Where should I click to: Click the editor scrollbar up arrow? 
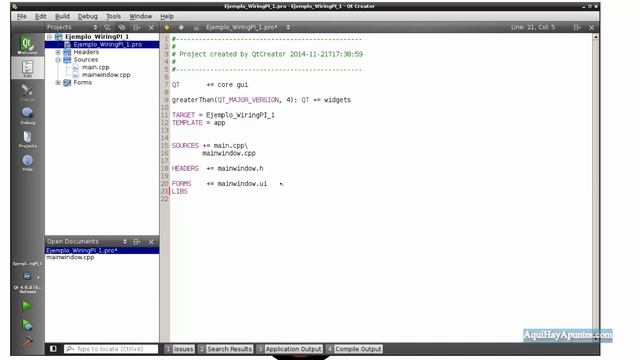[596, 37]
